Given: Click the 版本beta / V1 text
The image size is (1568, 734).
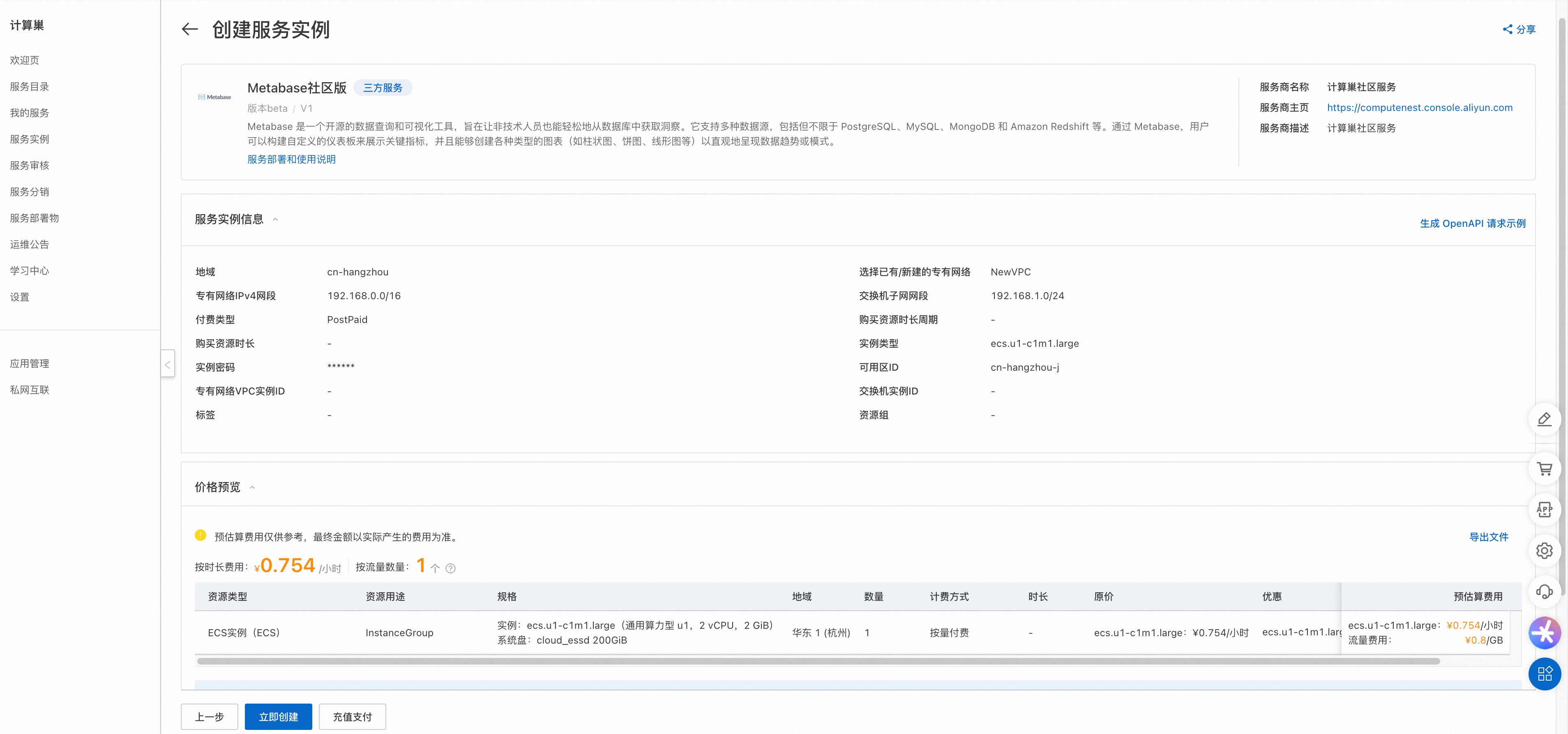Looking at the screenshot, I should (279, 108).
